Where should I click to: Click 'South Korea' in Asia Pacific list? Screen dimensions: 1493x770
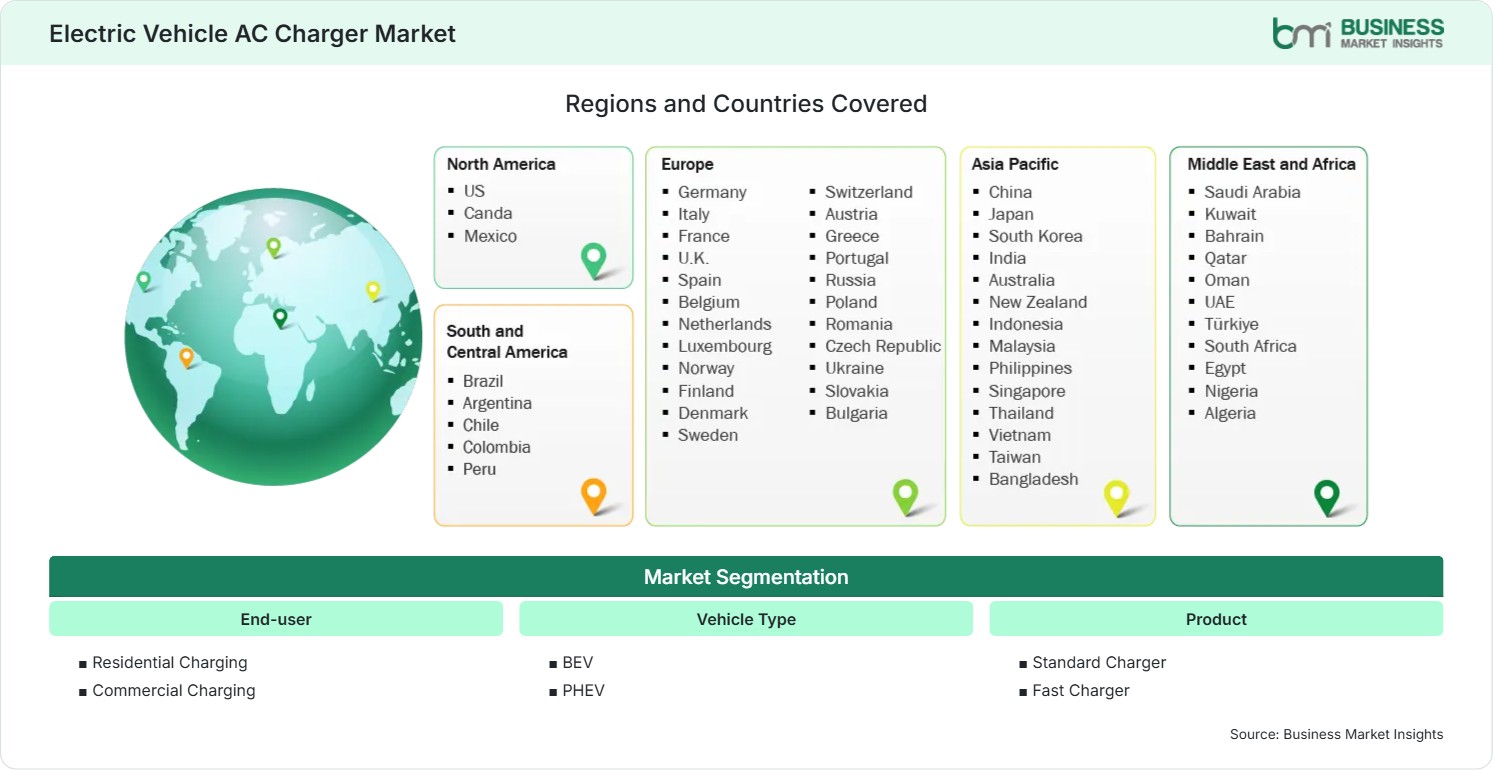1036,236
